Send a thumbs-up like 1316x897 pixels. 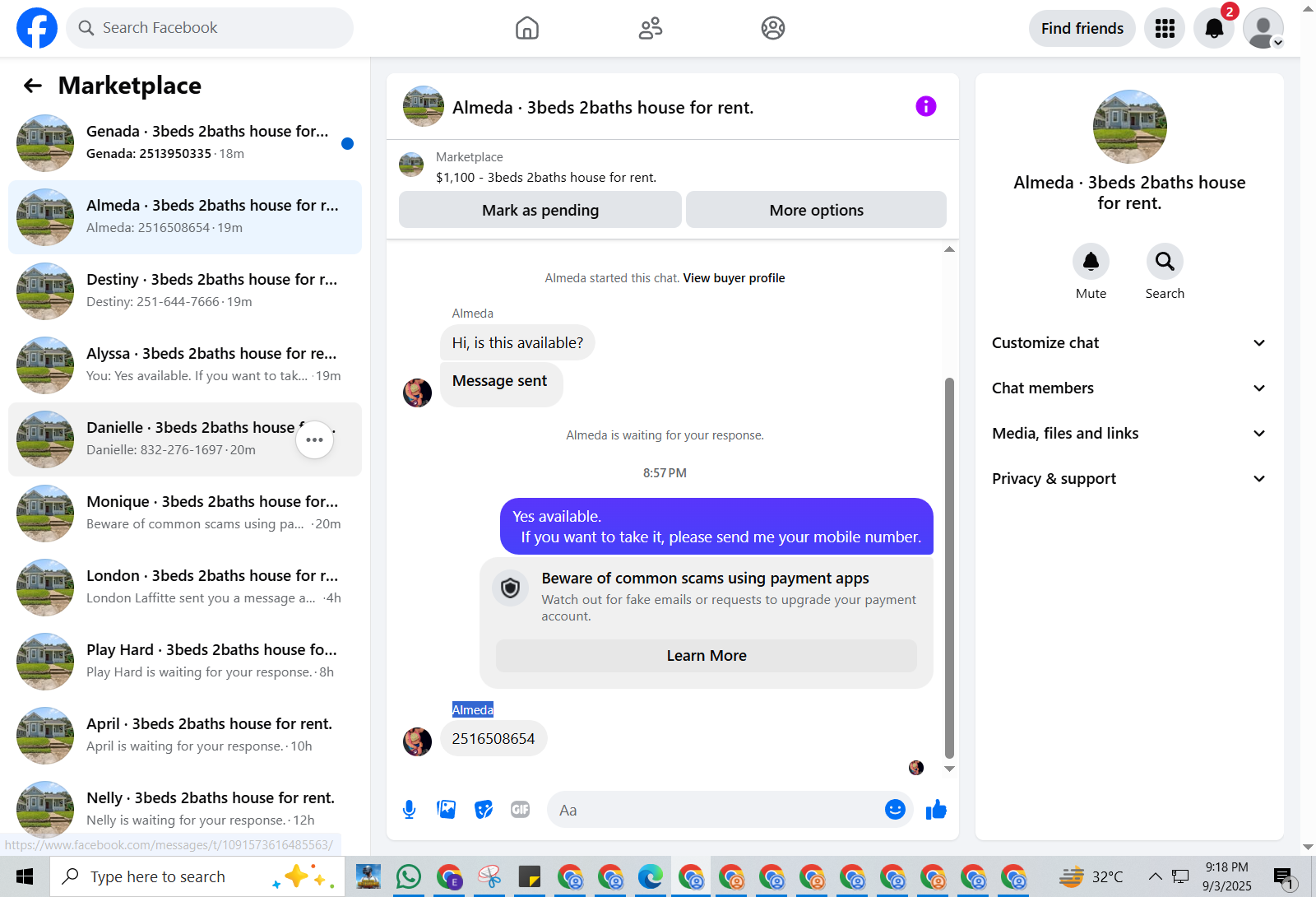point(936,810)
